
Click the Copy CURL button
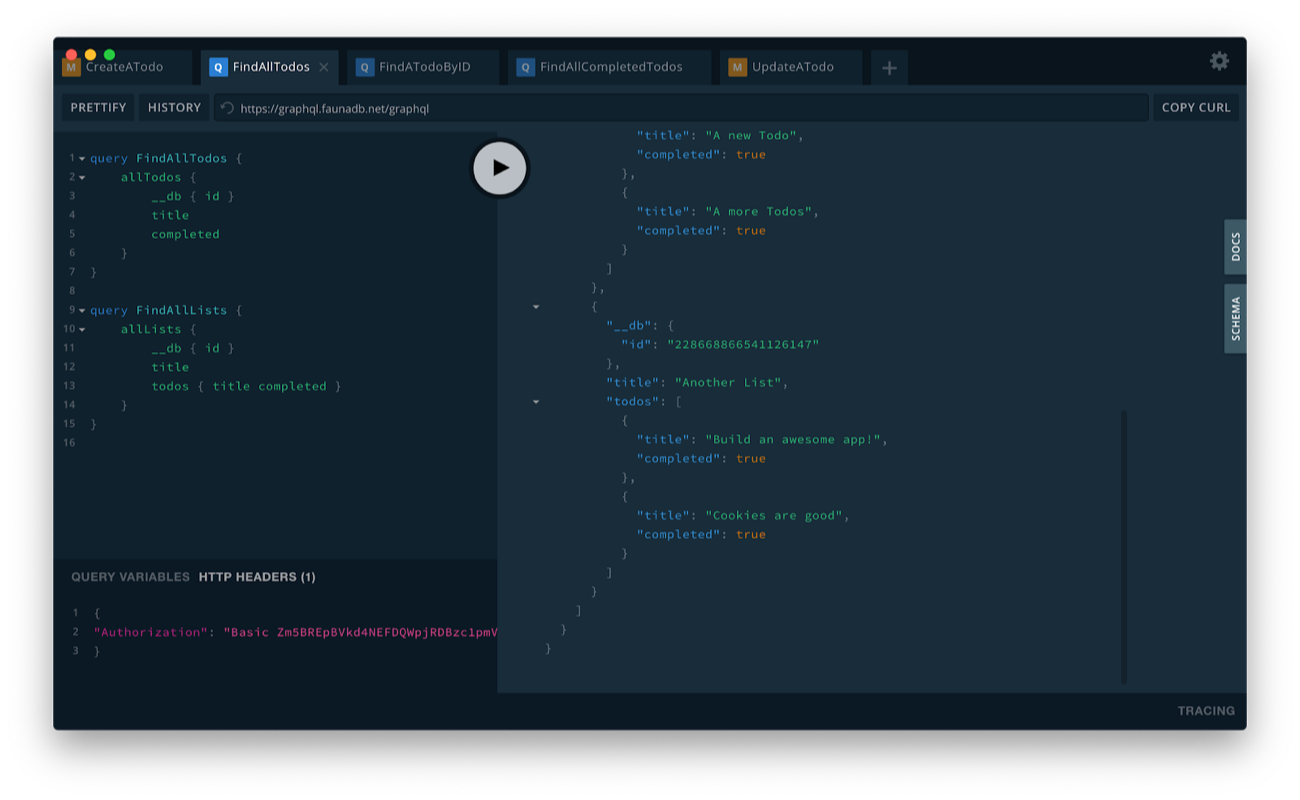coord(1196,108)
